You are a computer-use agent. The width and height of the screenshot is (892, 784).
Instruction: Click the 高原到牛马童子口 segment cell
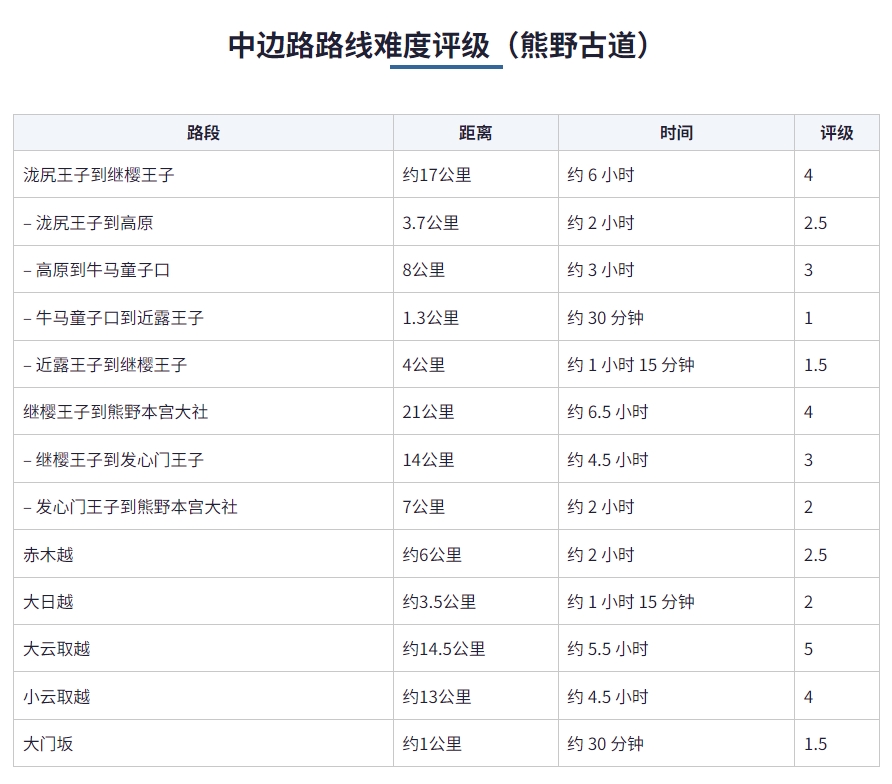click(x=203, y=270)
